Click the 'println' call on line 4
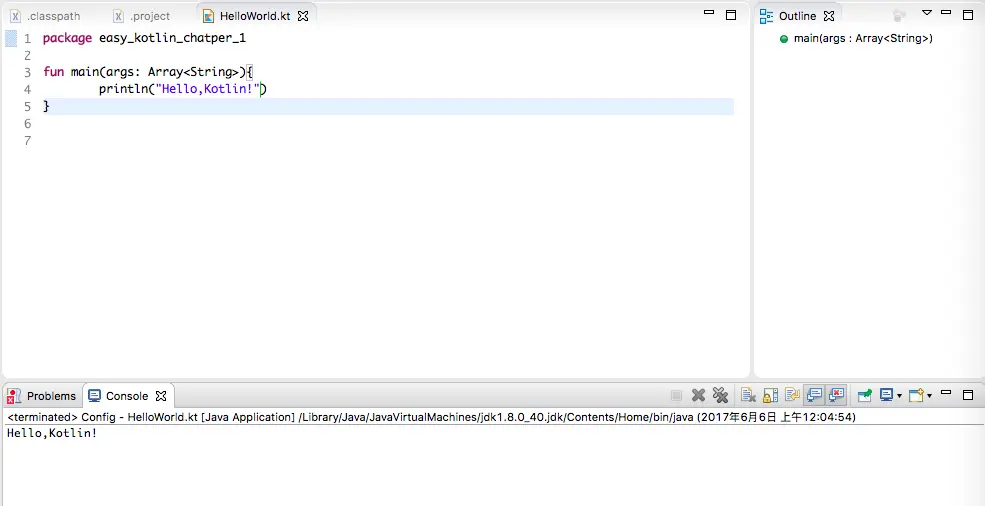Screen dimensions: 985x506 (123, 89)
